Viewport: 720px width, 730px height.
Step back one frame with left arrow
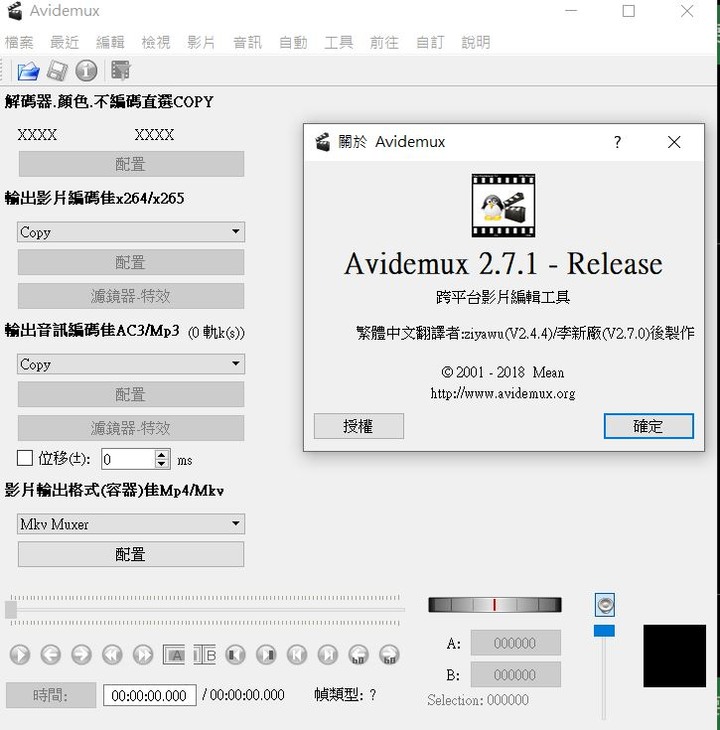(51, 655)
